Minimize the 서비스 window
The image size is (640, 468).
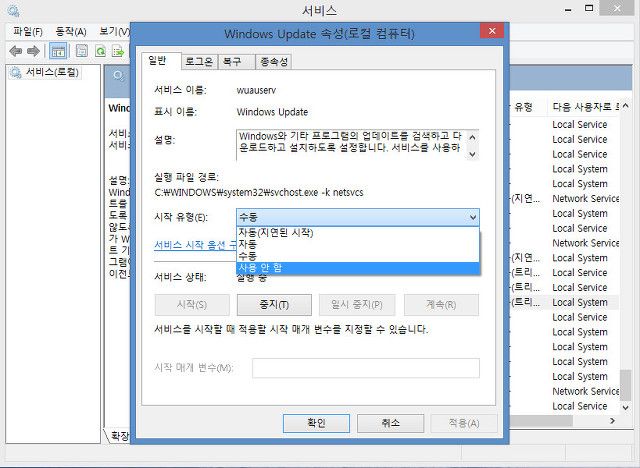coord(568,9)
